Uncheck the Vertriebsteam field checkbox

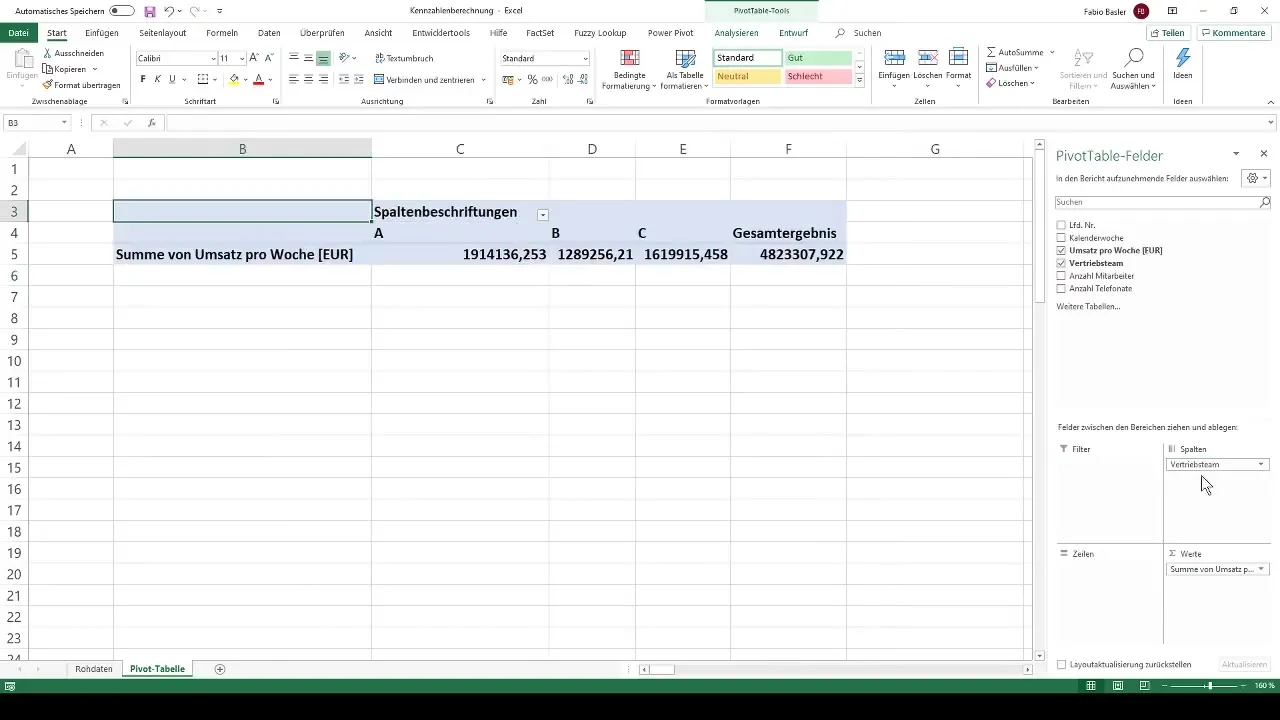coord(1061,263)
